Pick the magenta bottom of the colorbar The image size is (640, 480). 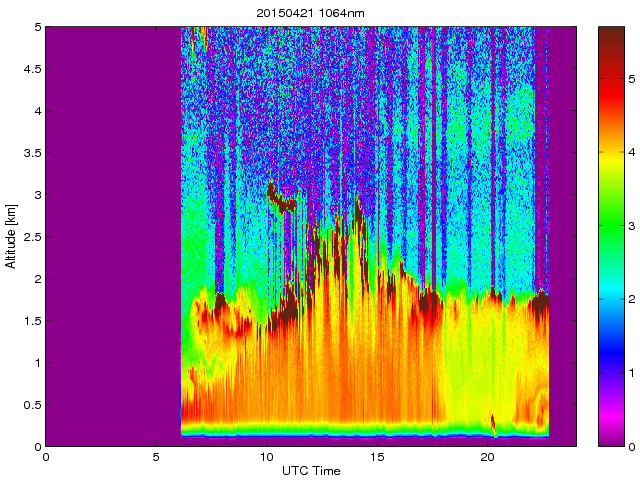[x=610, y=438]
